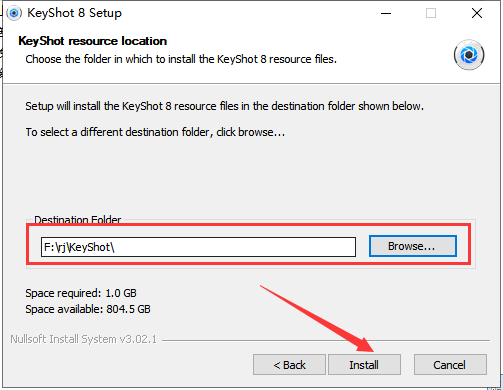The height and width of the screenshot is (390, 503).
Task: Click the 'Nullsoft Install System v3.02.1' text
Action: click(x=84, y=339)
